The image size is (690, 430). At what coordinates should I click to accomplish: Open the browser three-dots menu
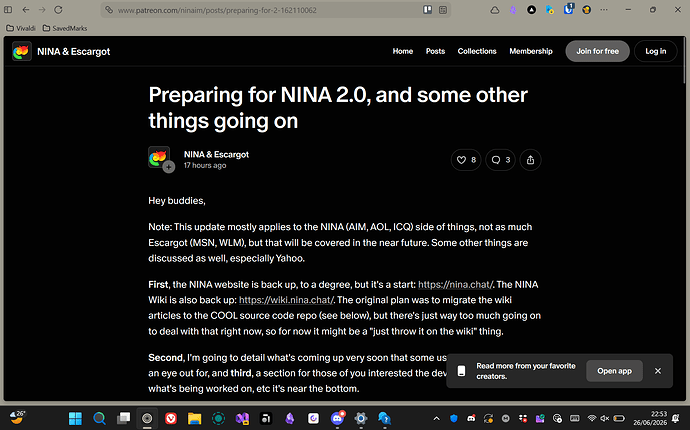(x=604, y=10)
